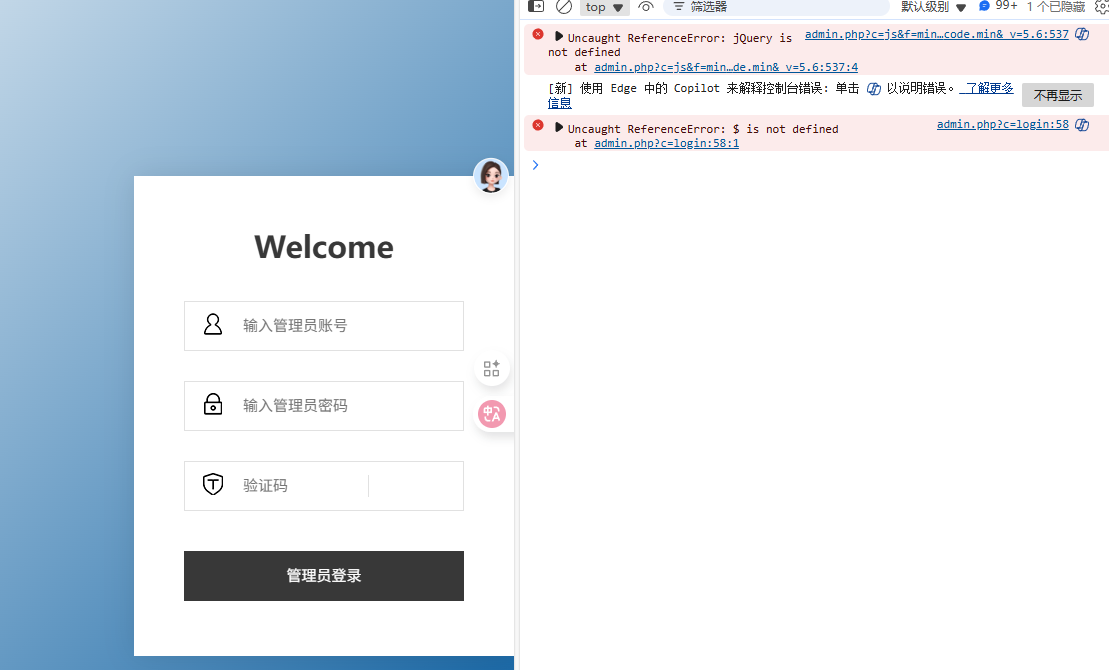Screen dimensions: 1109x670
Task: Click the Copilot icon on the jQuery error
Action: (1082, 34)
